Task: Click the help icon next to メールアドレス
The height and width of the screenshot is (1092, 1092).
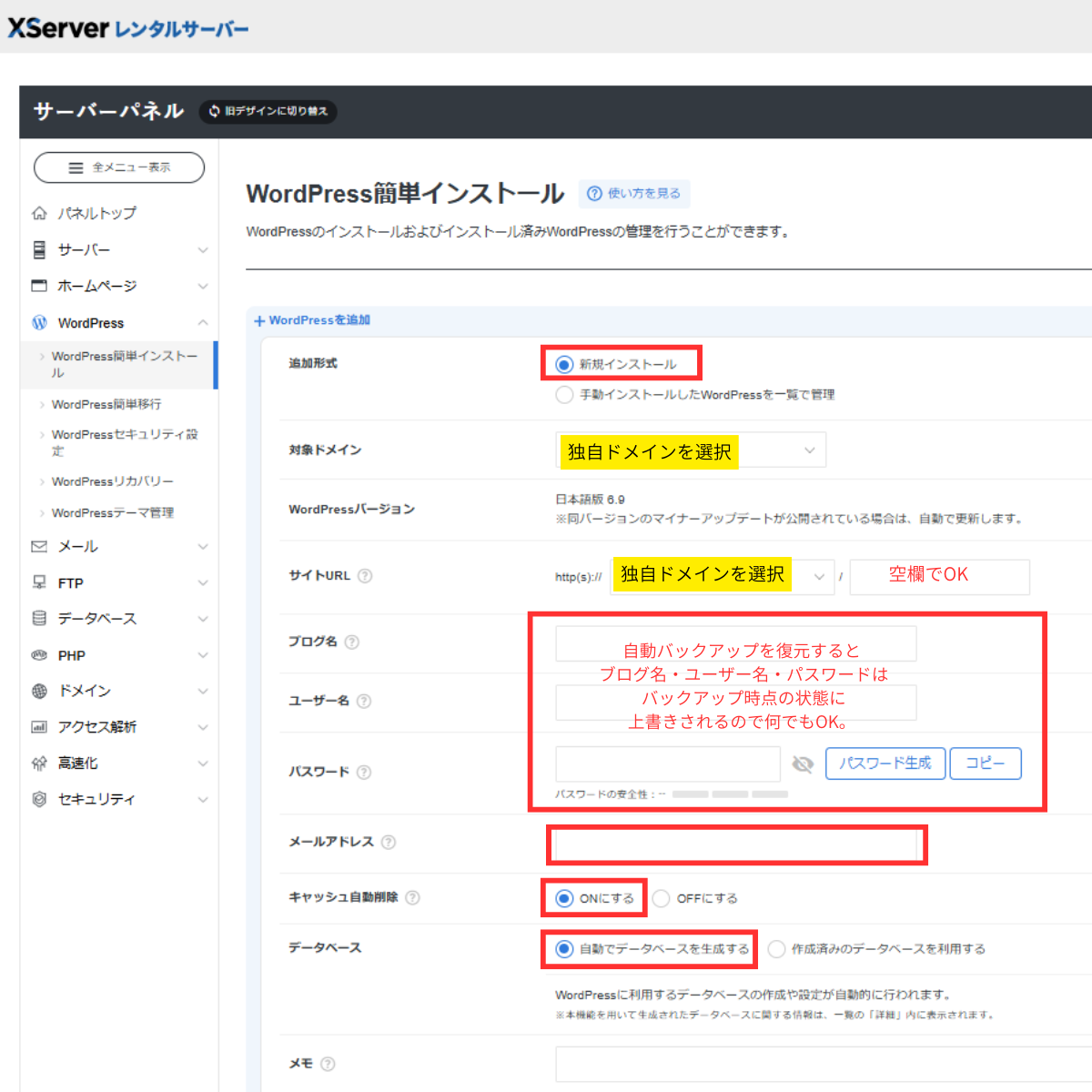Action: pos(389,843)
